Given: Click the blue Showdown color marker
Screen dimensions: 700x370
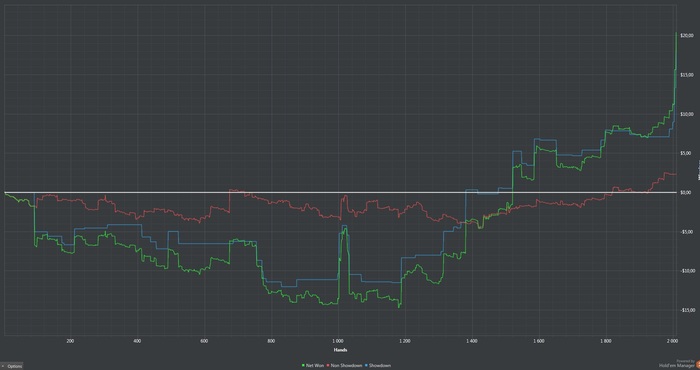Looking at the screenshot, I should pos(367,366).
